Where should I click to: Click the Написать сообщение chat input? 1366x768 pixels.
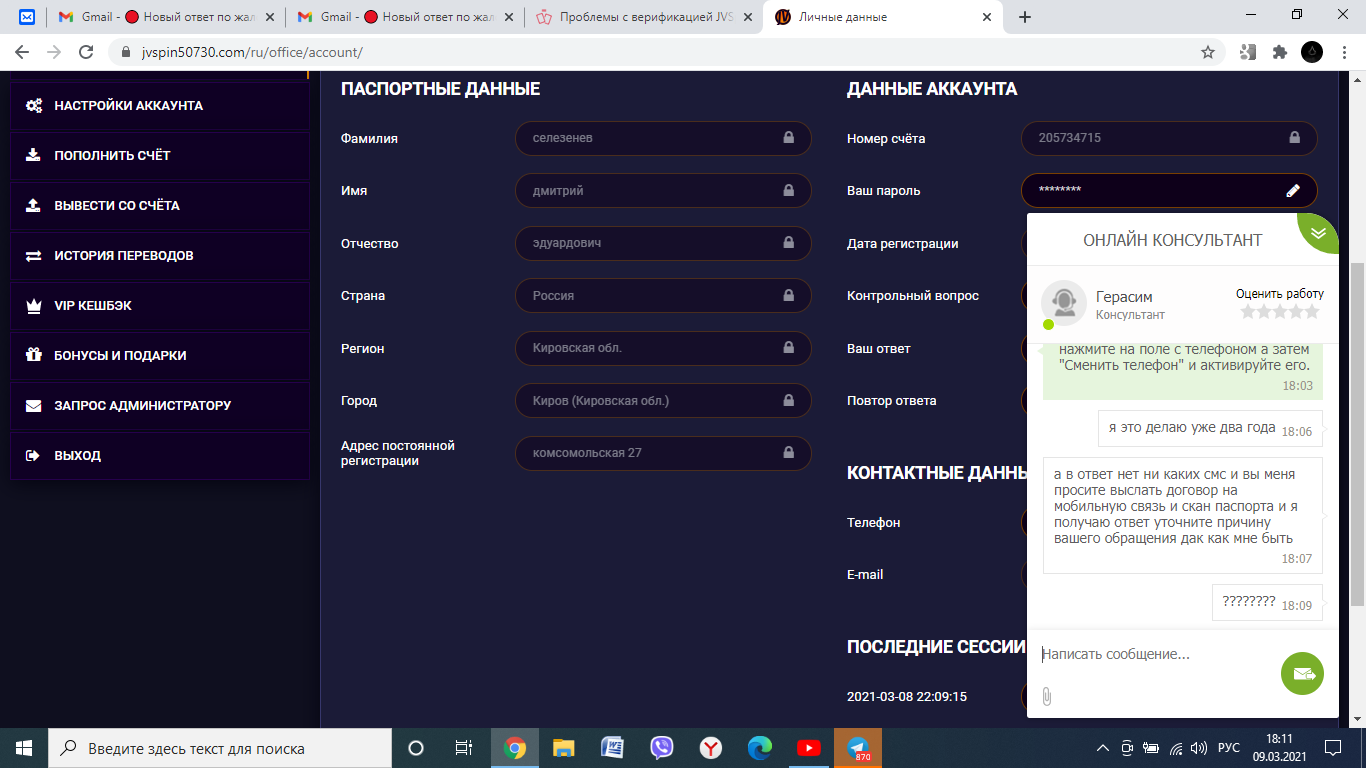click(1155, 655)
